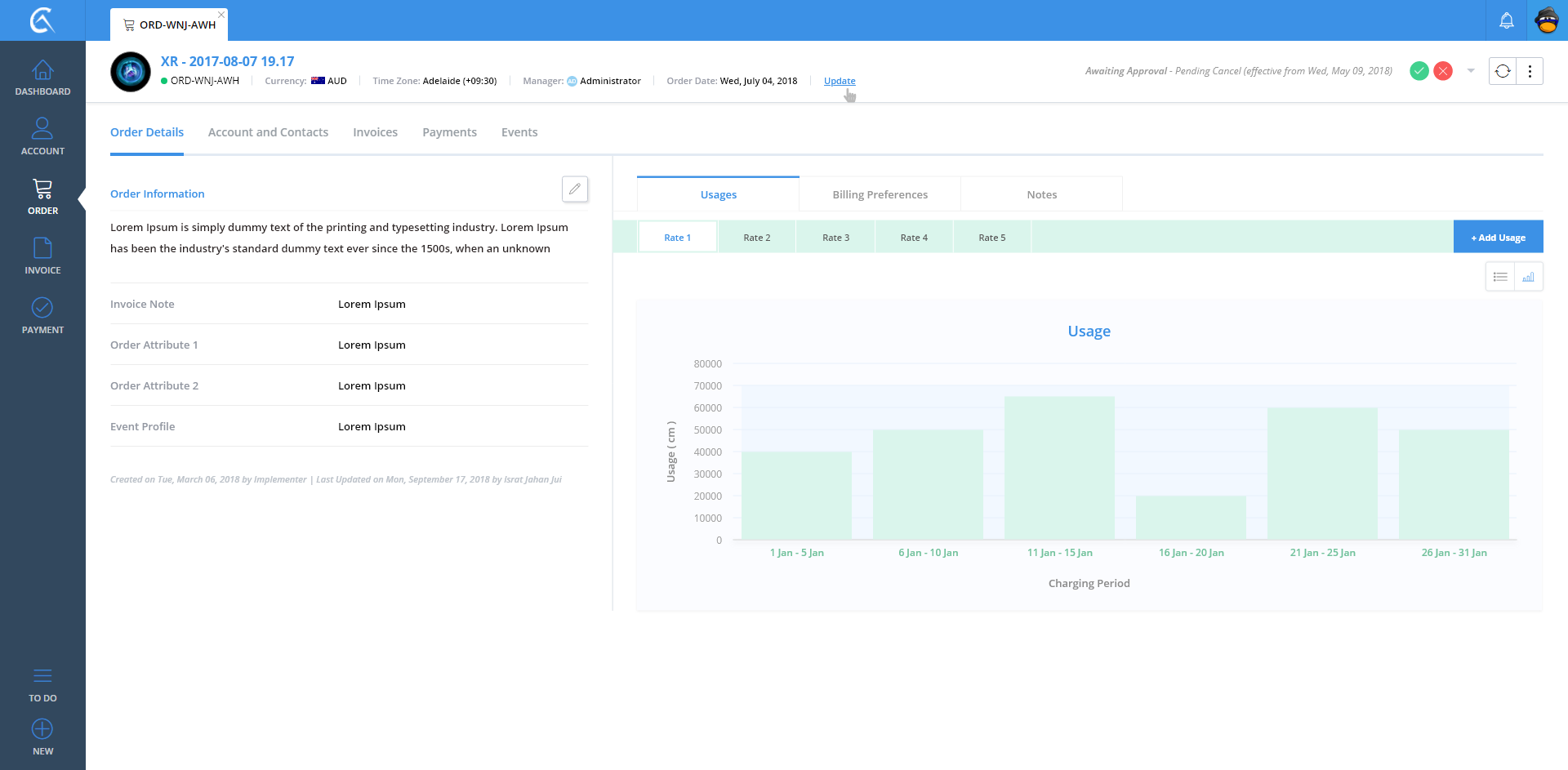Open the Invoice sidebar section
The image size is (1568, 770).
[x=42, y=256]
